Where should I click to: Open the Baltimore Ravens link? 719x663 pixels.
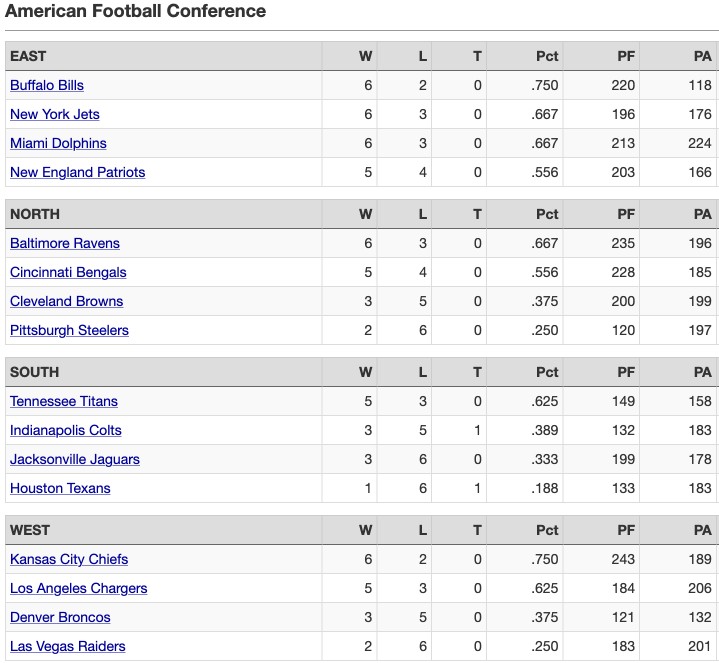tap(65, 243)
